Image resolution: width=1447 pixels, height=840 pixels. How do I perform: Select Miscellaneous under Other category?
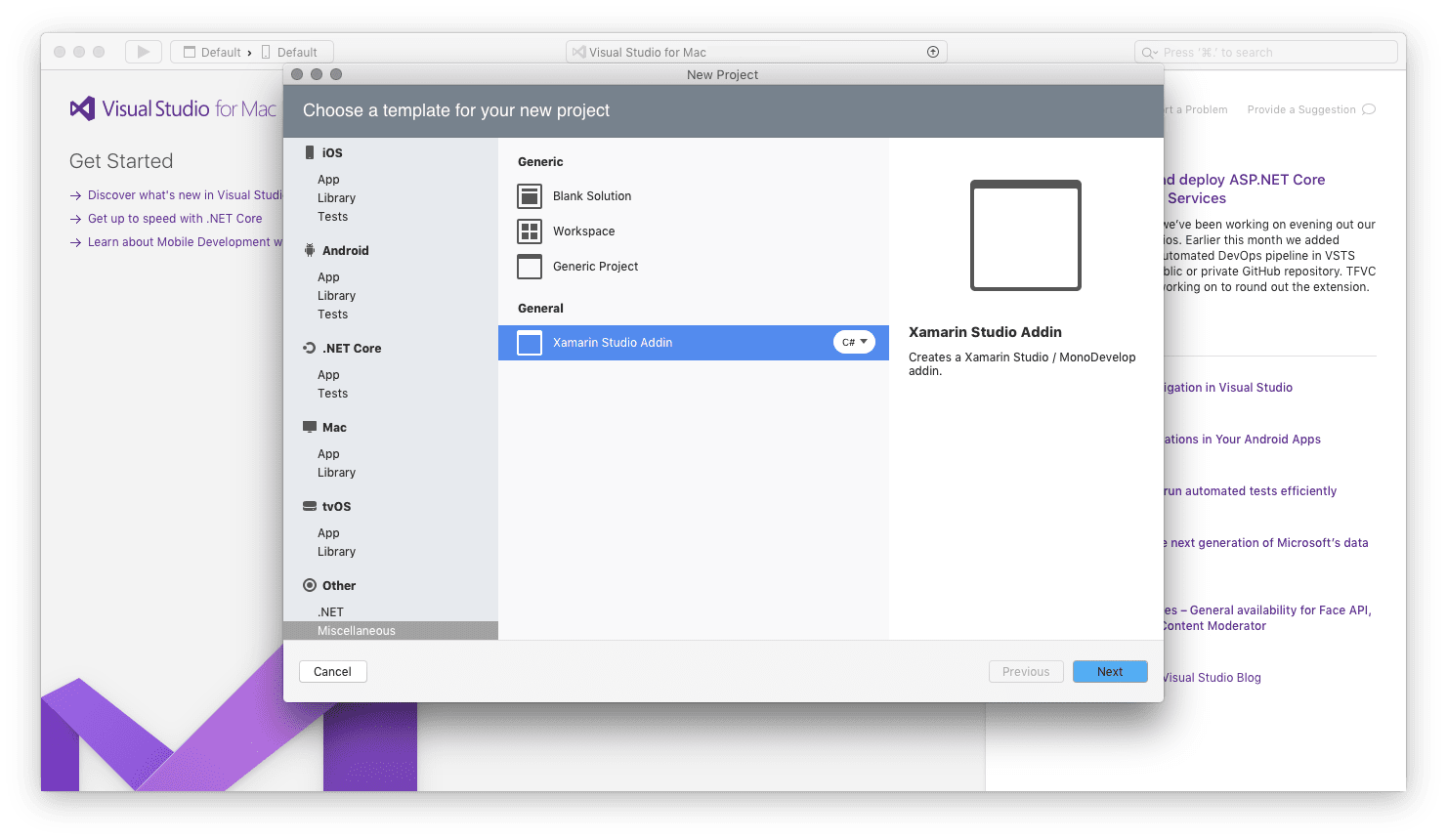[391, 631]
